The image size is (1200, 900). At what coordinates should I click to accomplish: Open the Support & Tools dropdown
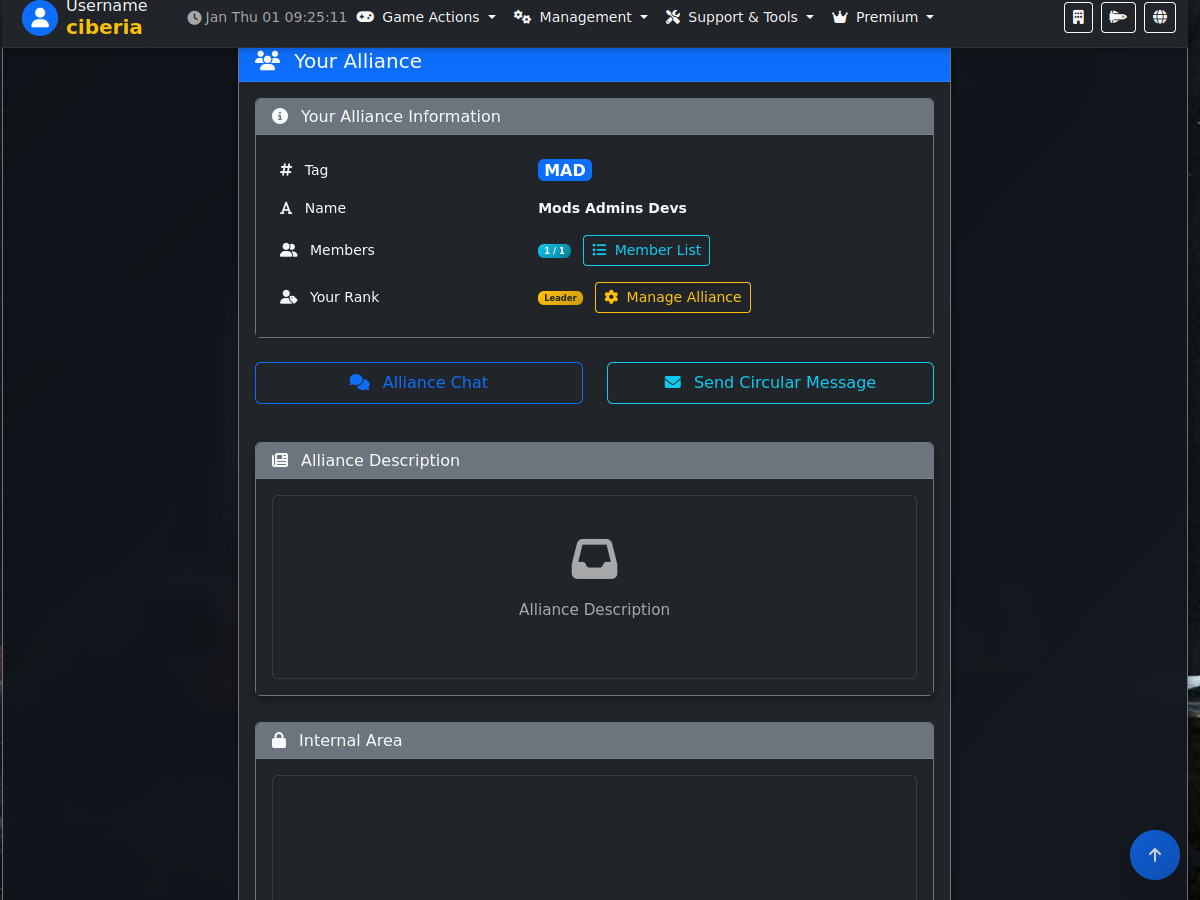[x=740, y=17]
